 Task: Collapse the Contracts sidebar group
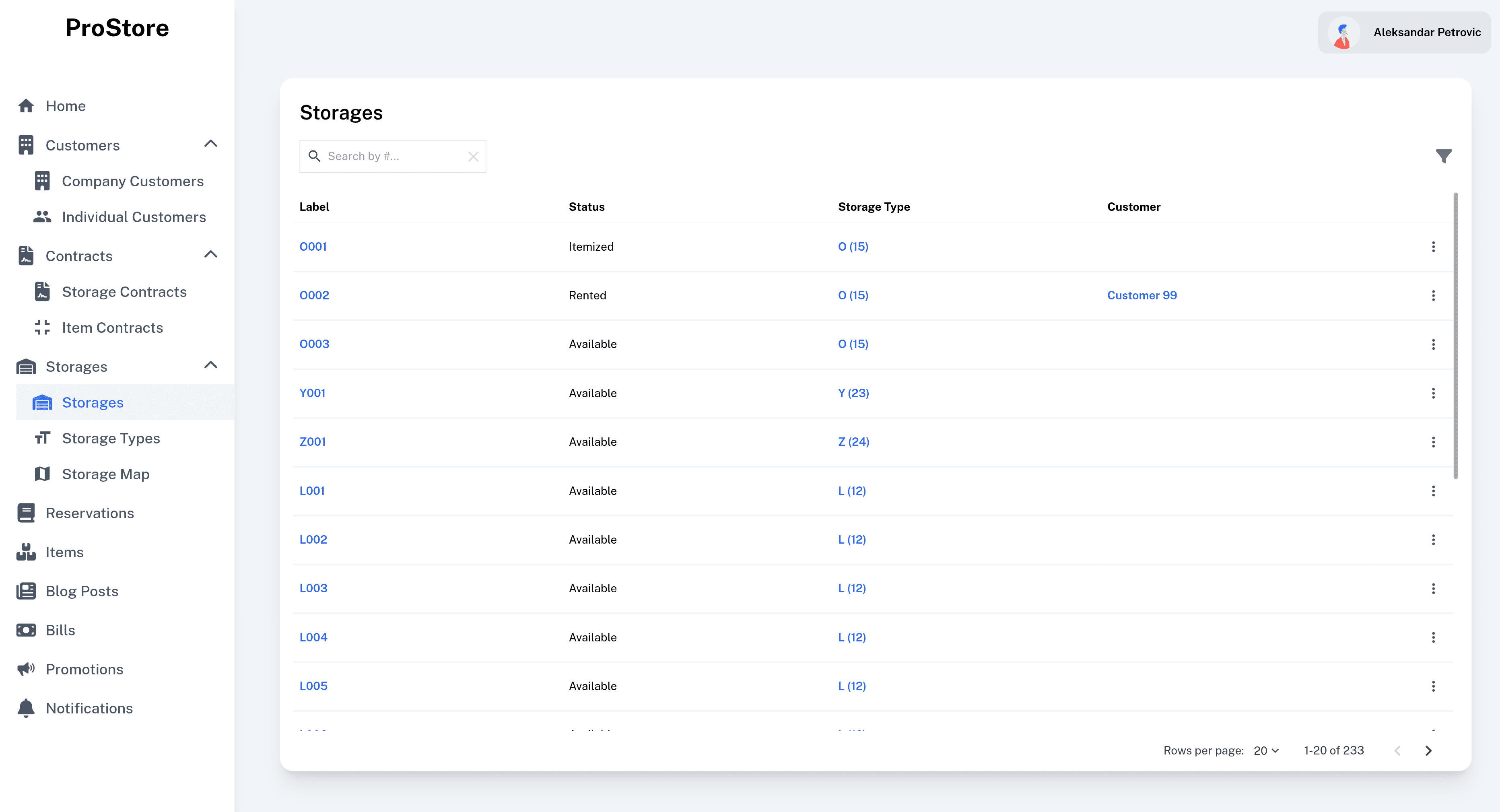point(211,255)
